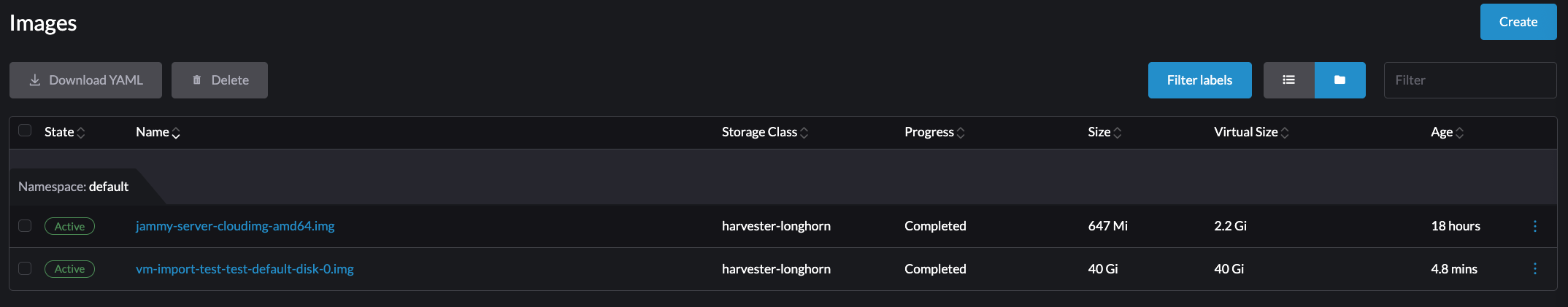Switch to flat list view icon
This screenshot has height=307, width=1568.
coord(1288,80)
